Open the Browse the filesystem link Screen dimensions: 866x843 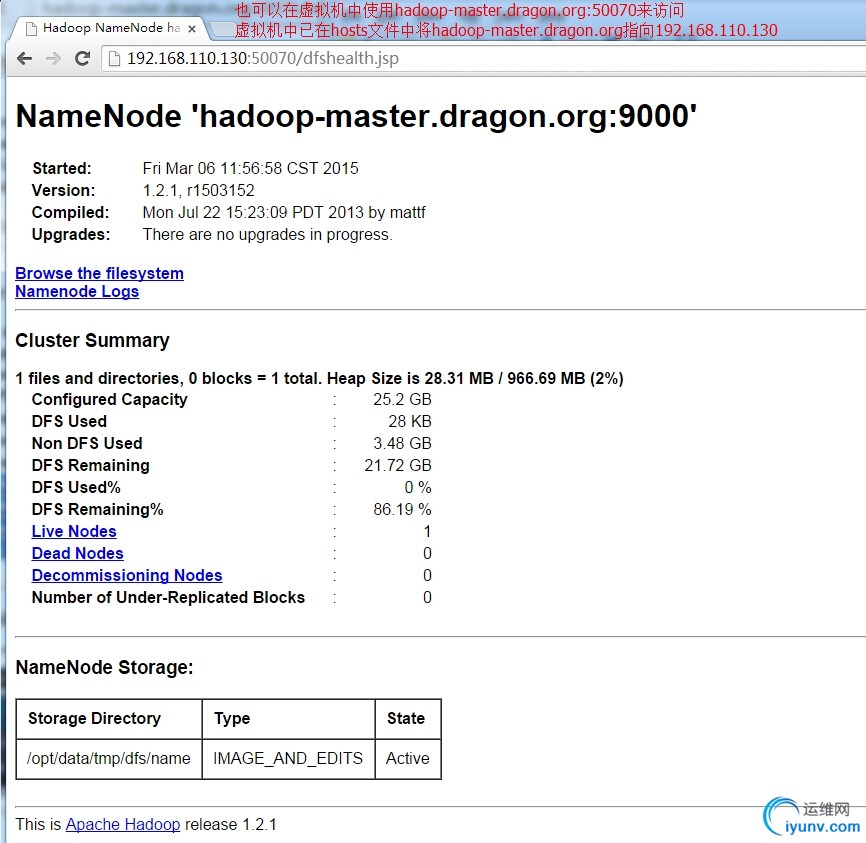click(99, 273)
